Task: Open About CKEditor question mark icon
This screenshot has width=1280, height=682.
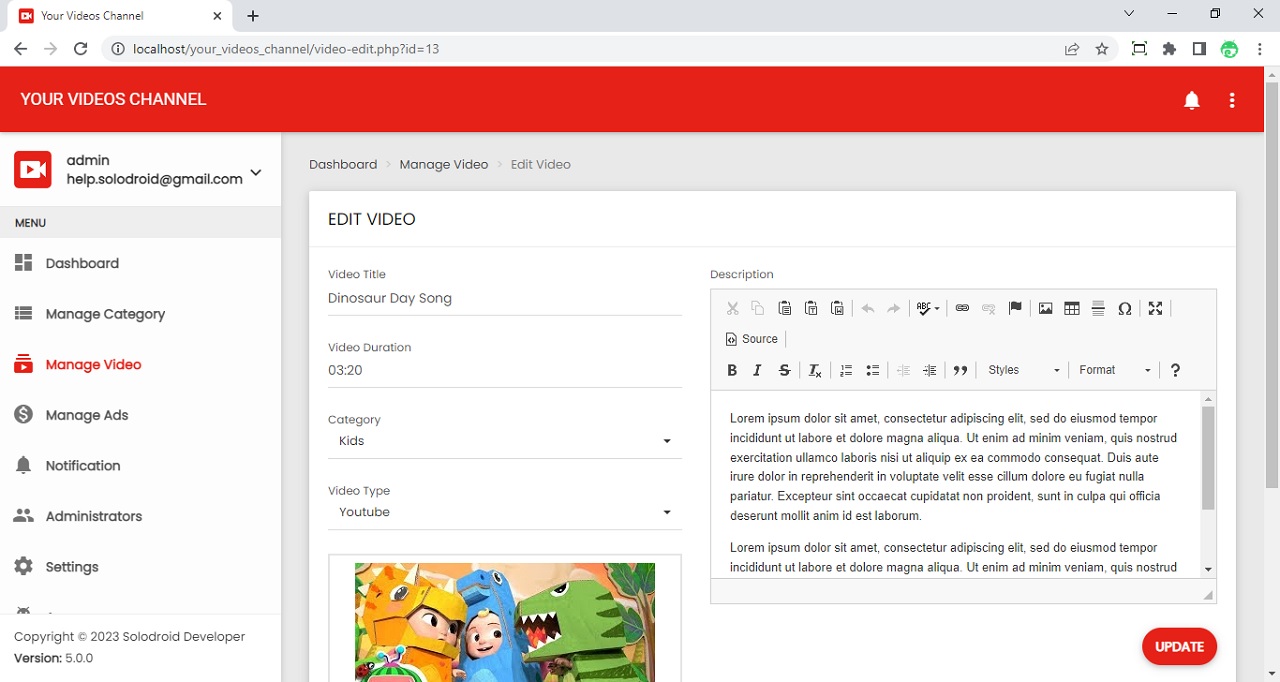Action: pyautogui.click(x=1175, y=370)
